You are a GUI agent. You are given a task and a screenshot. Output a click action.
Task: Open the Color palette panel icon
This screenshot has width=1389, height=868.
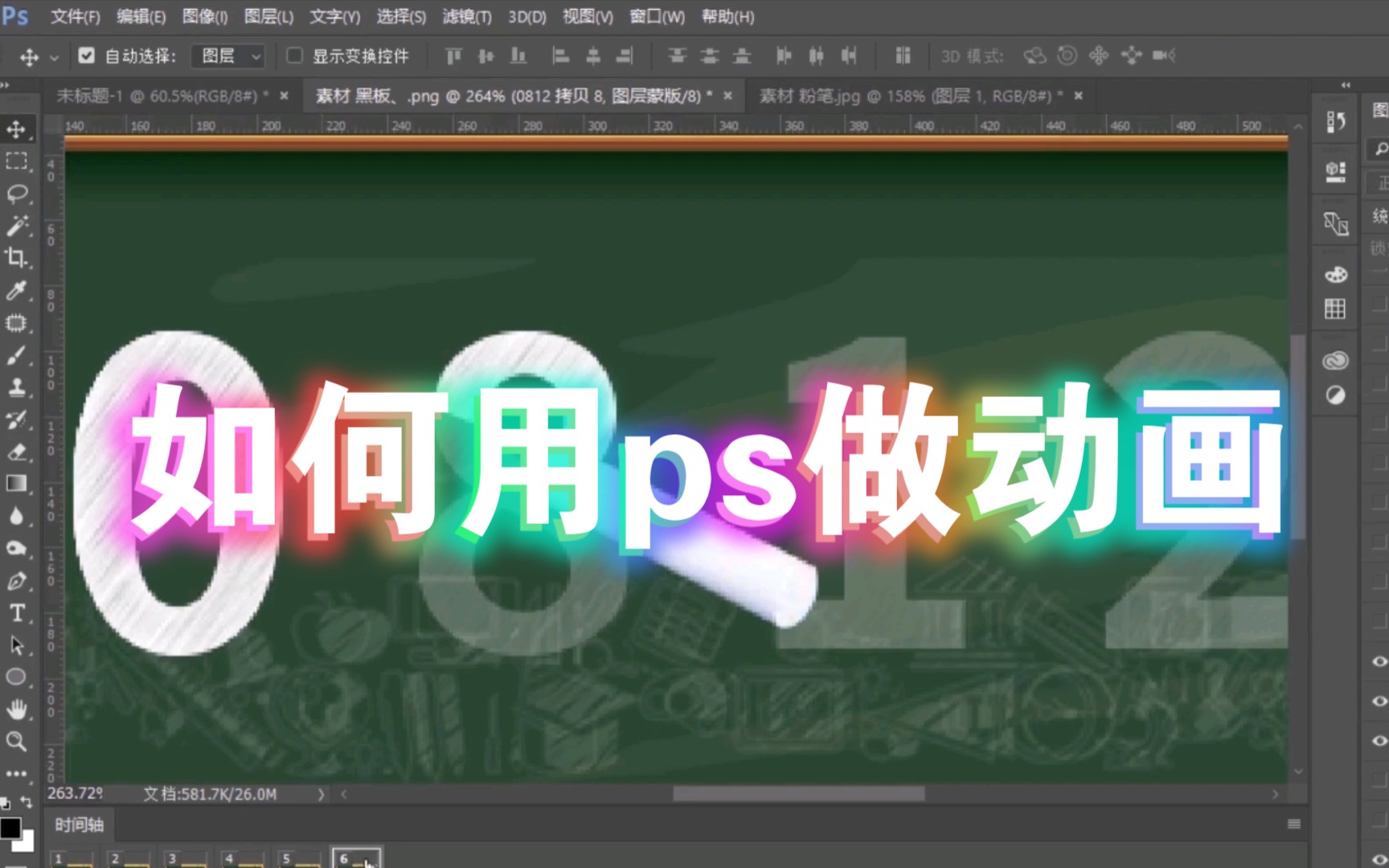[1335, 275]
